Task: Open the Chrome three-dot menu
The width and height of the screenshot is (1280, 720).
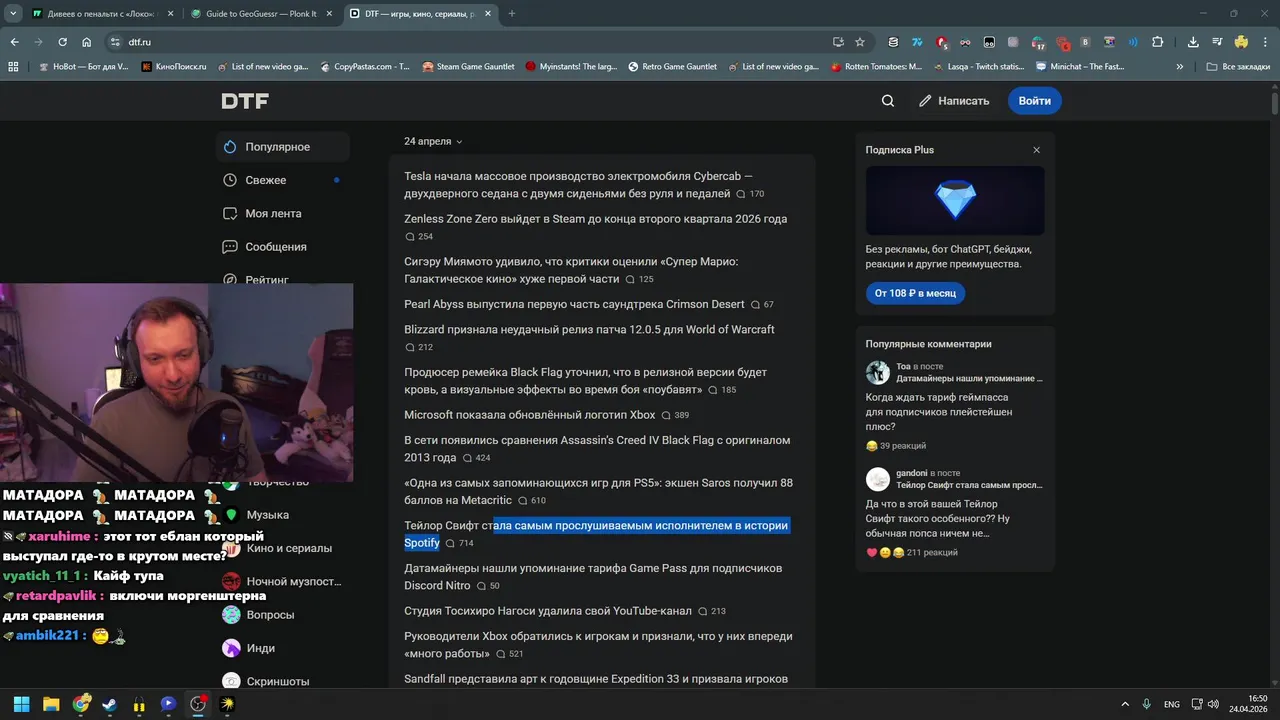Action: click(x=1266, y=42)
